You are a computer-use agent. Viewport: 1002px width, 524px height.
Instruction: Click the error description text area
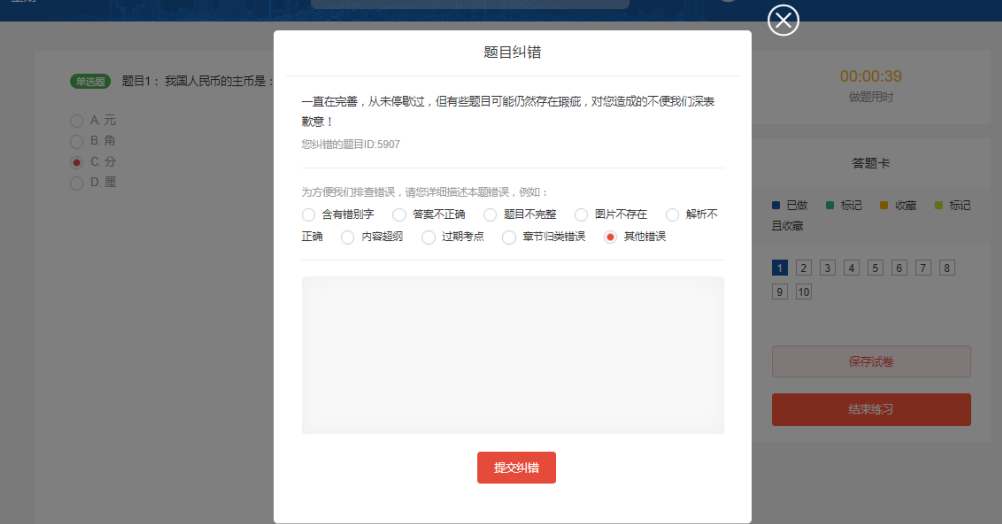(x=513, y=355)
